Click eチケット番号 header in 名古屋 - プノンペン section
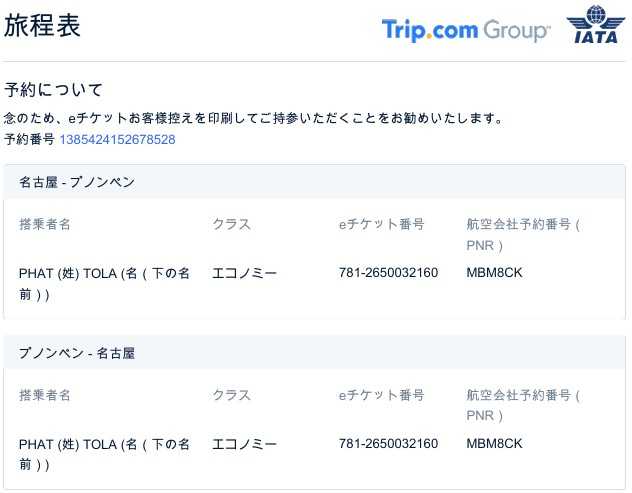Screen dimensions: 632x493 pos(381,224)
